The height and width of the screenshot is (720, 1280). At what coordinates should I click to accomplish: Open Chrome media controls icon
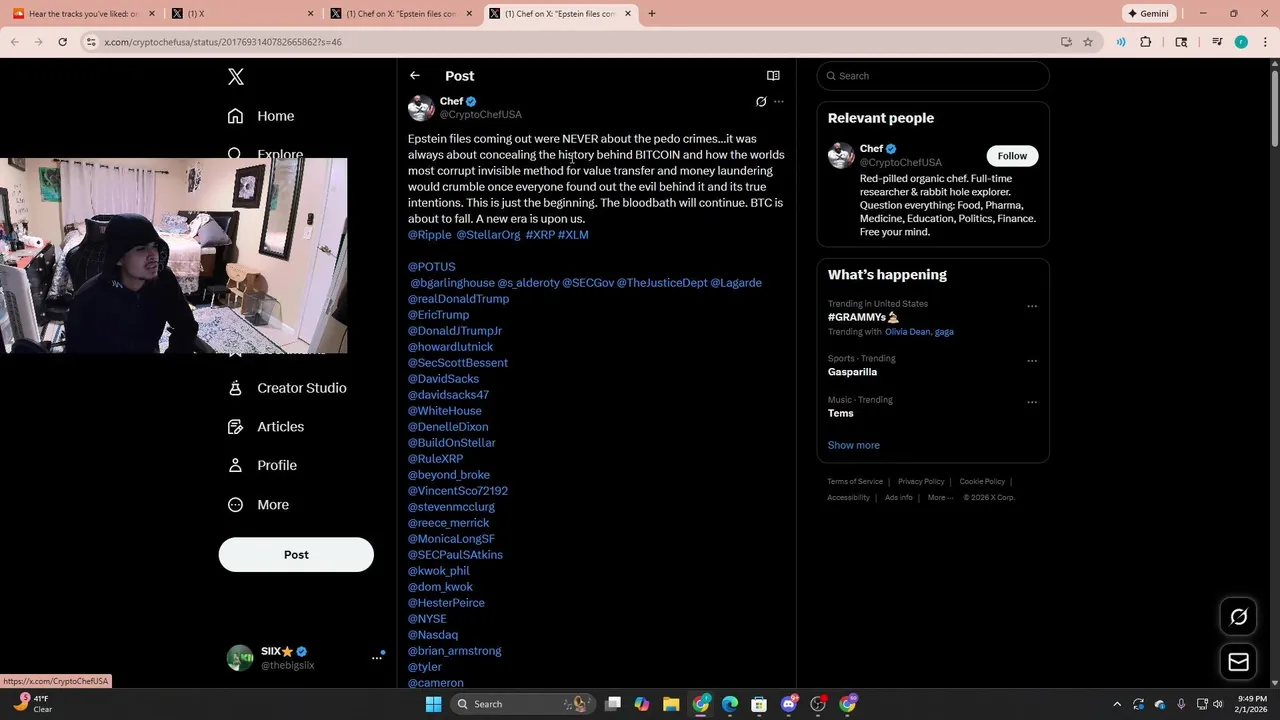point(1217,42)
